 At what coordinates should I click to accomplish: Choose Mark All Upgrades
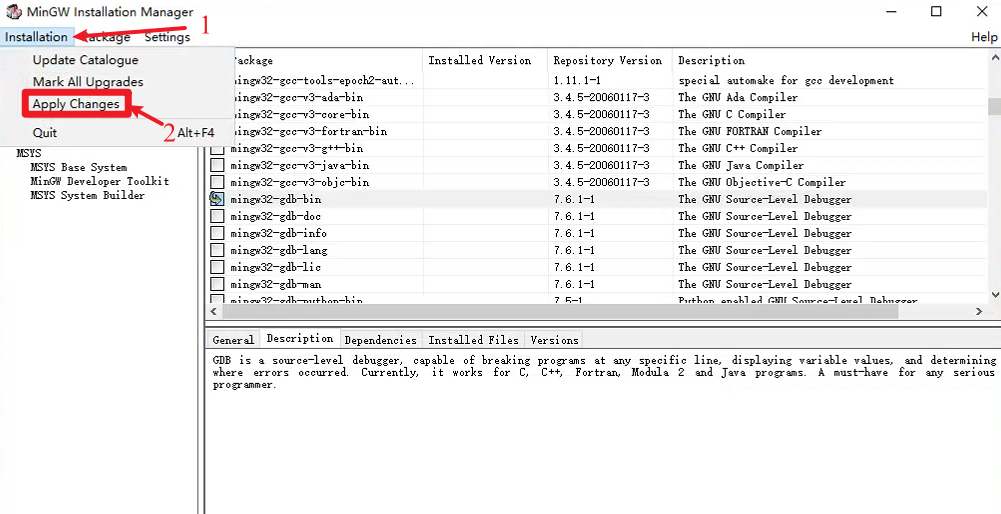tap(88, 82)
